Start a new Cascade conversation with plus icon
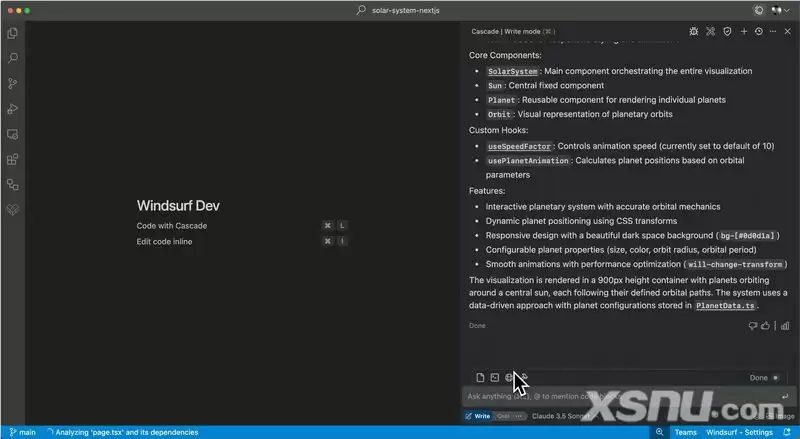This screenshot has height=439, width=800. (743, 32)
